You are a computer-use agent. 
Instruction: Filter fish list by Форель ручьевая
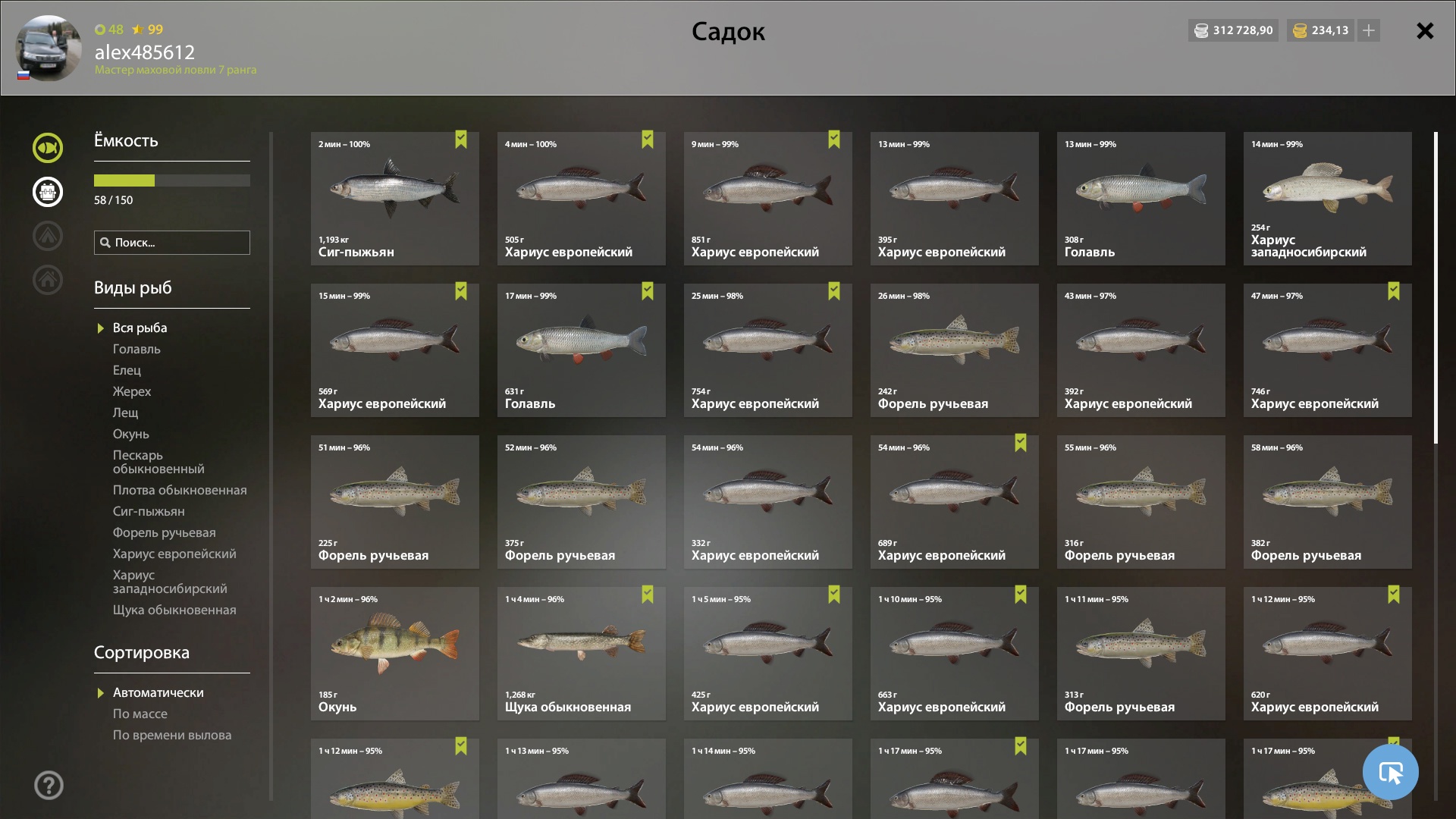[164, 532]
